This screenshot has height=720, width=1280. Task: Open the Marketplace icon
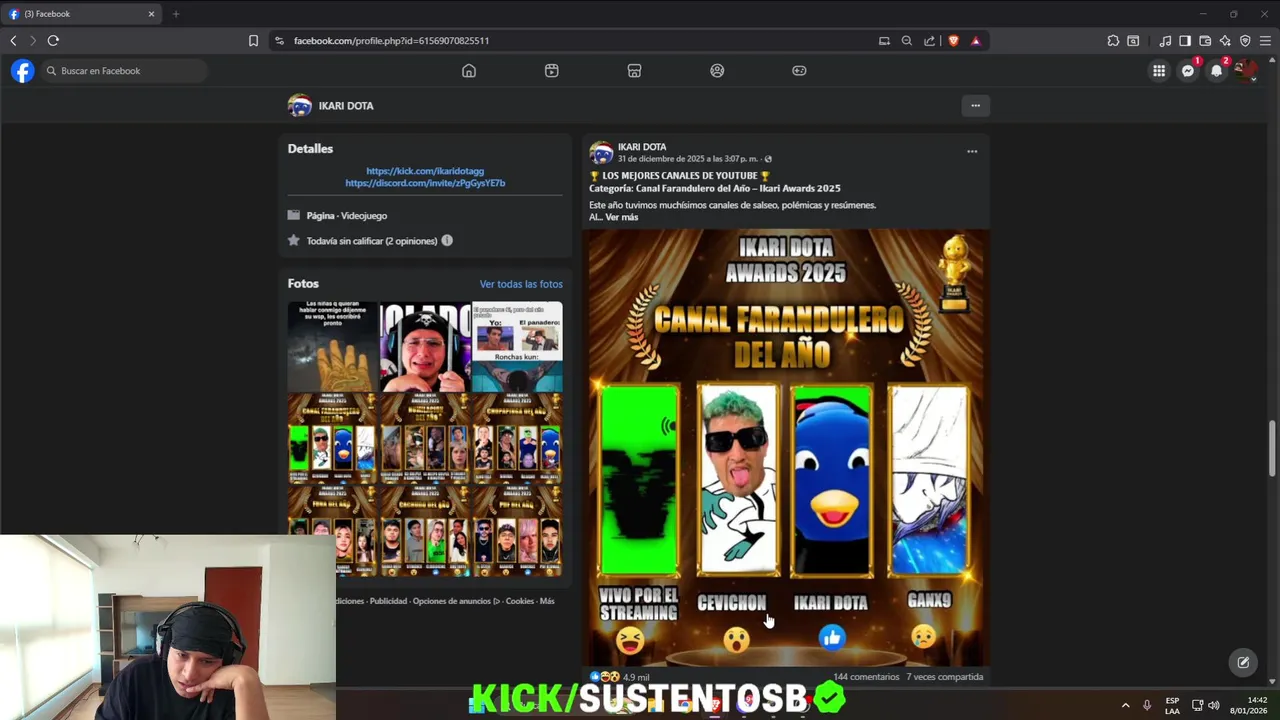point(634,71)
